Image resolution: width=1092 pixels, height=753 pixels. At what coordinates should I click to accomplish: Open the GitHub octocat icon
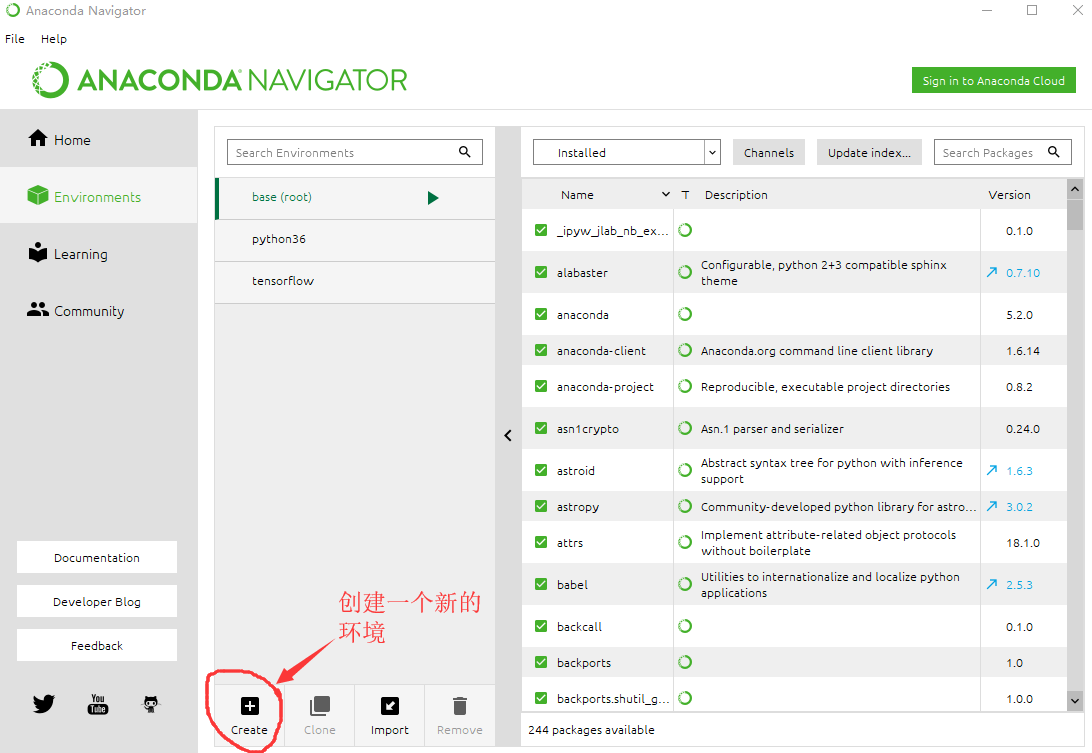pyautogui.click(x=151, y=704)
